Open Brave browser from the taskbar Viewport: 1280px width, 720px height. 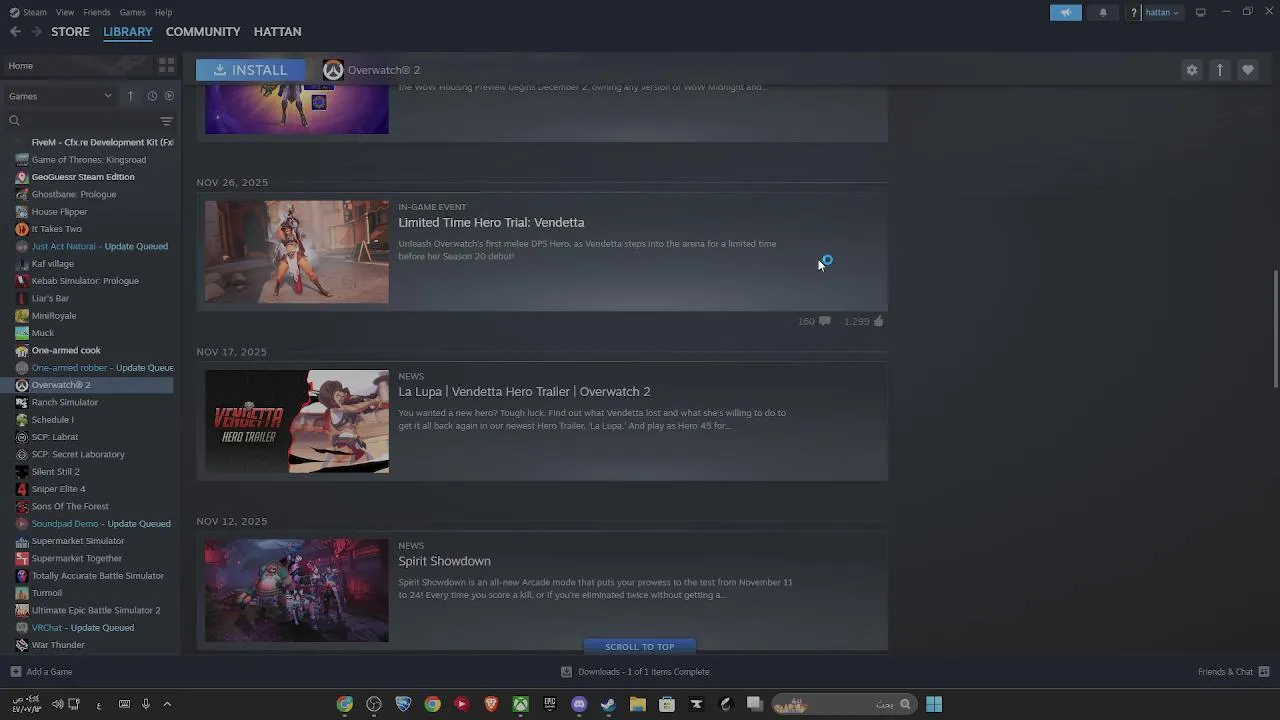(491, 705)
